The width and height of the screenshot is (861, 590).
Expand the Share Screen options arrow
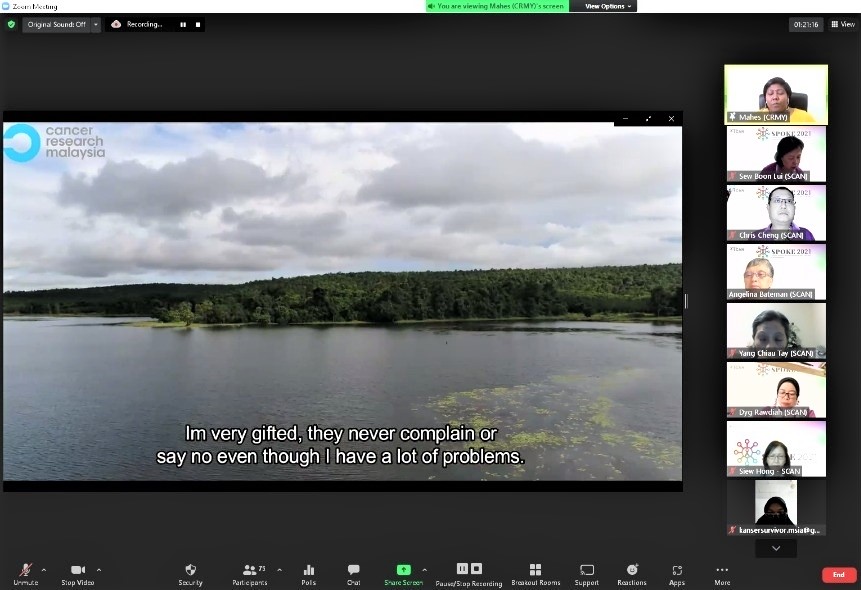click(424, 569)
